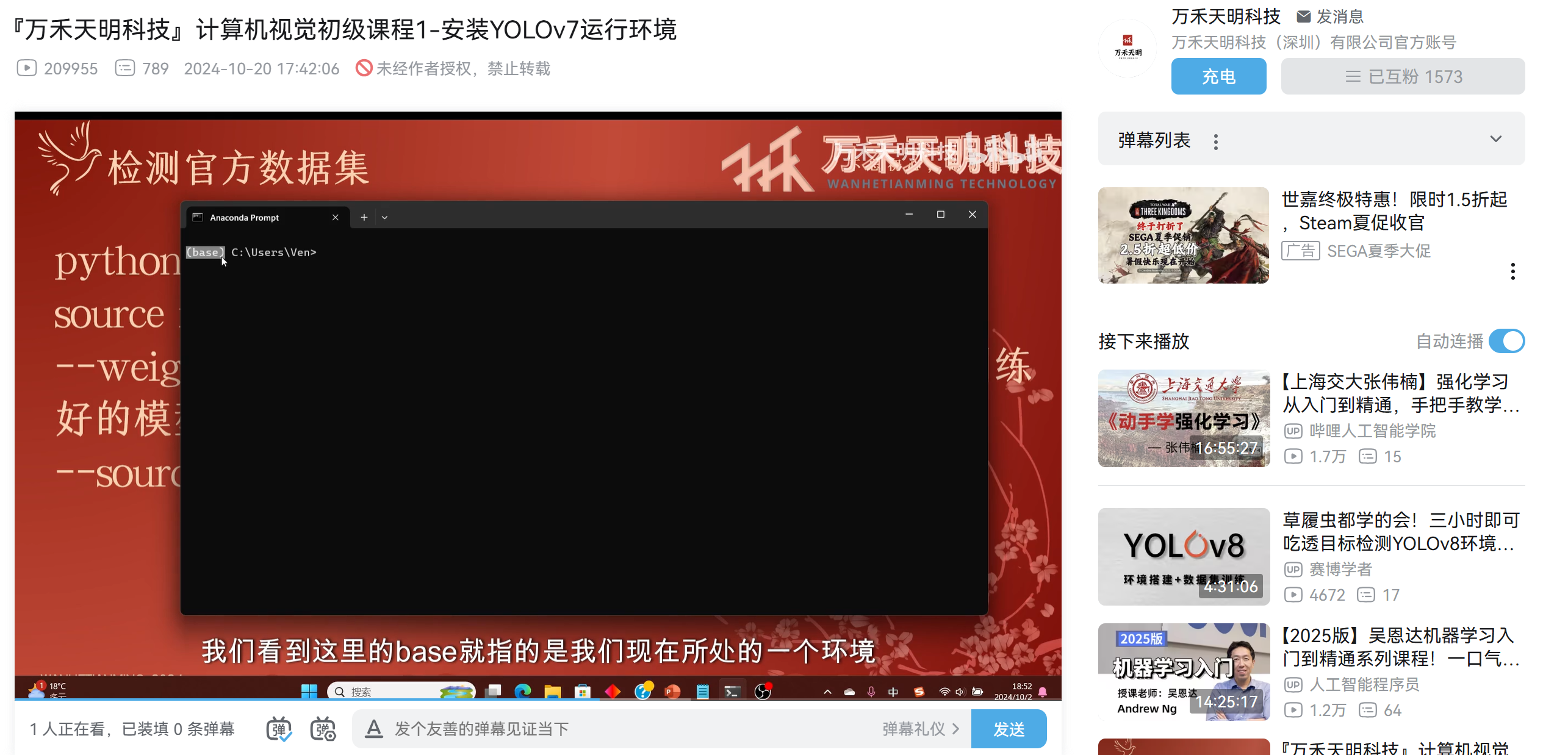Open the 弹幕礼仪 etiquette link
The width and height of the screenshot is (1568, 755).
pos(920,729)
